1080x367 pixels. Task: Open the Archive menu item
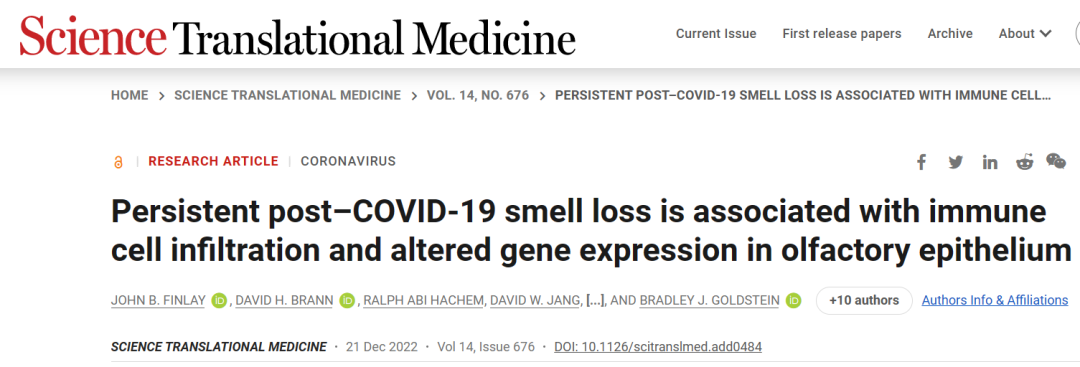950,34
